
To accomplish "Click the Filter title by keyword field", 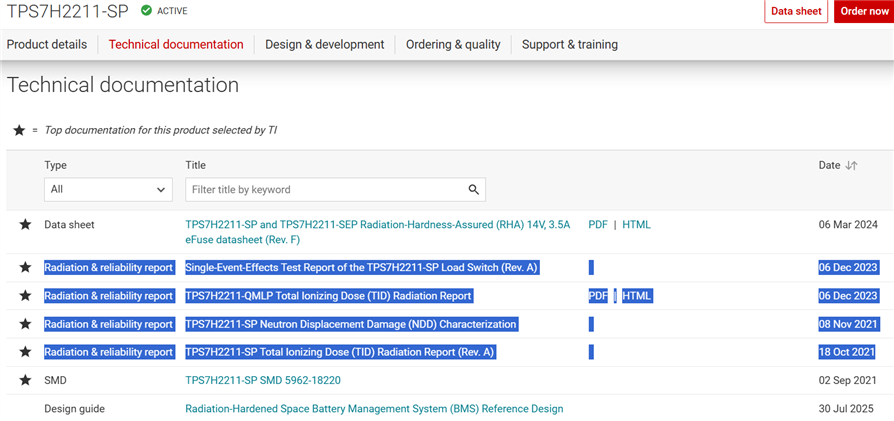I will click(x=335, y=189).
